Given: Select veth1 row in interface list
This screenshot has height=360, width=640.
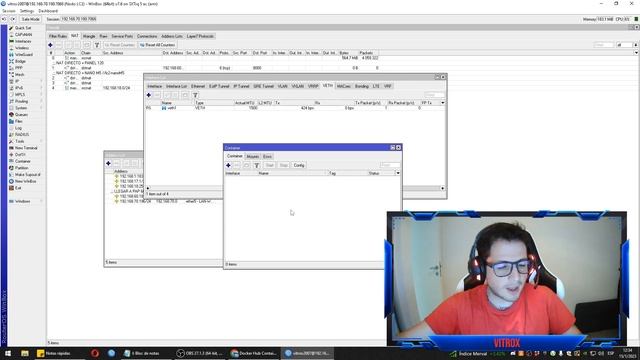Looking at the screenshot, I should pos(295,108).
